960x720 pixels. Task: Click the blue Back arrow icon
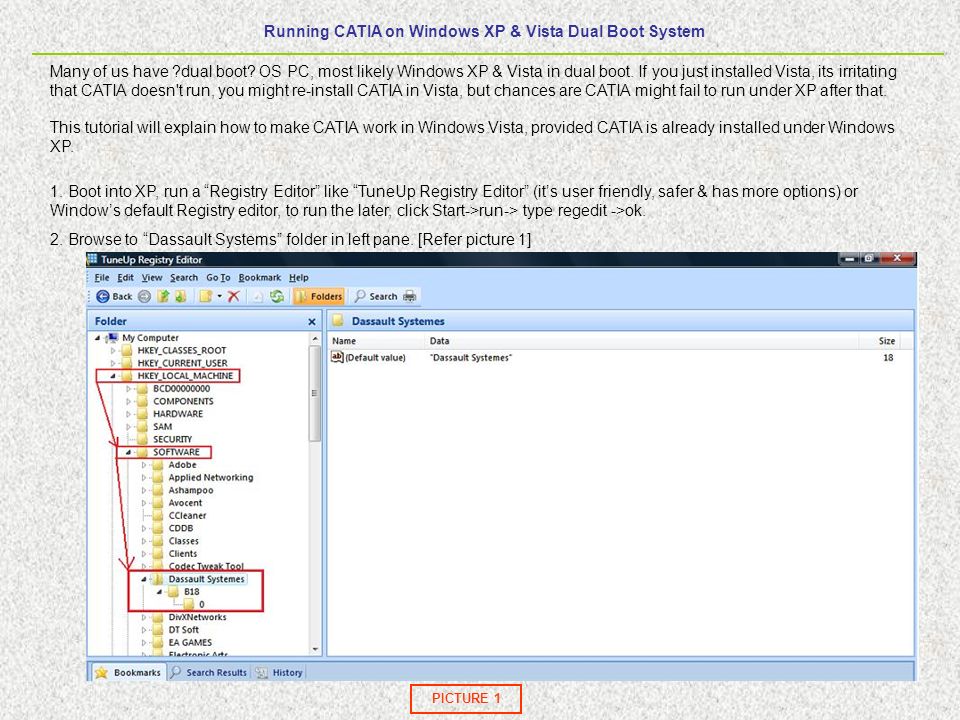(x=103, y=297)
